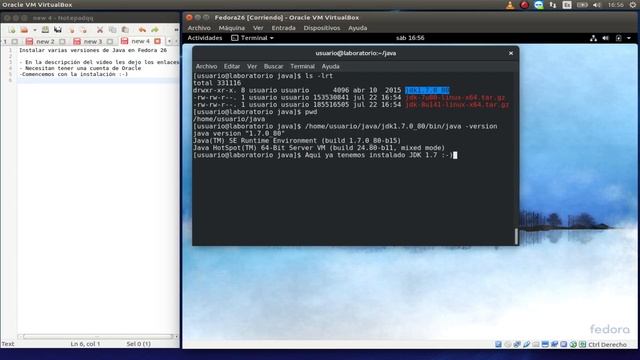The width and height of the screenshot is (640, 360).
Task: Click the Save All icon in Notepadqq
Action: [58, 30]
